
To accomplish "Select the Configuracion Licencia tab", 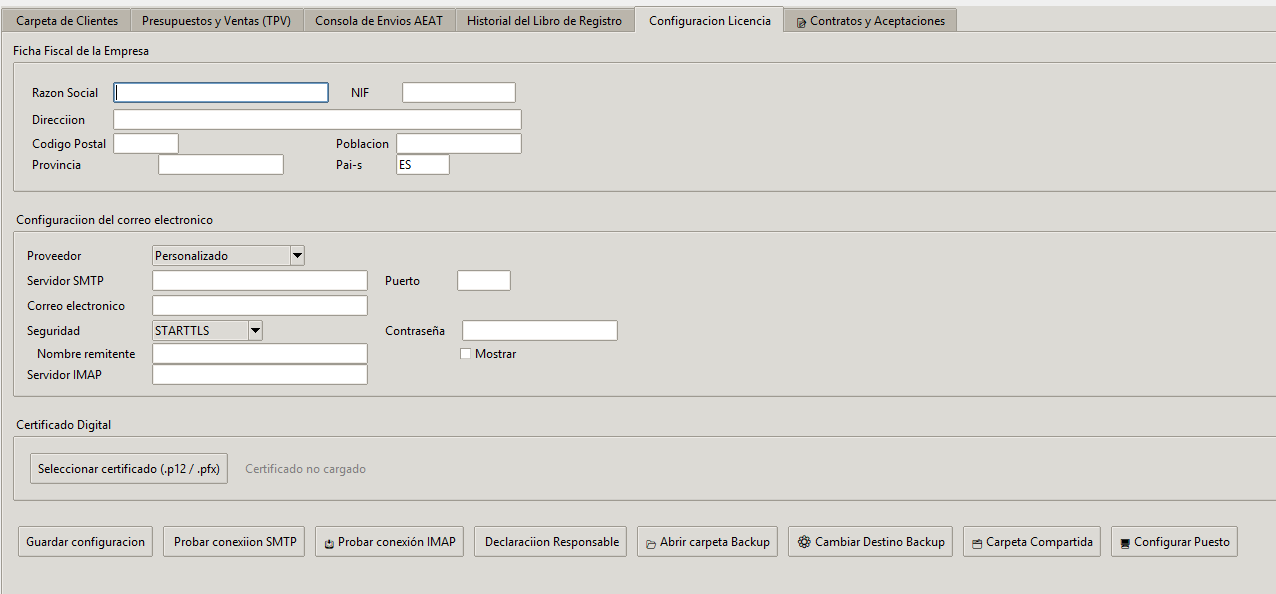I will (x=709, y=20).
